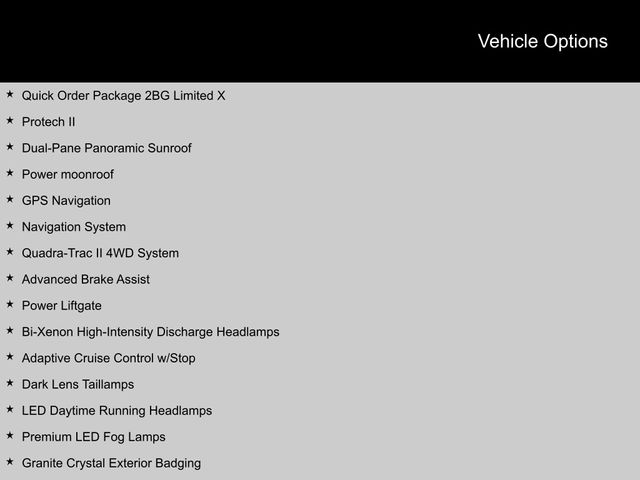Select the star beside Dark Lens Taillamps
Viewport: 640px width, 480px height.
click(x=9, y=383)
